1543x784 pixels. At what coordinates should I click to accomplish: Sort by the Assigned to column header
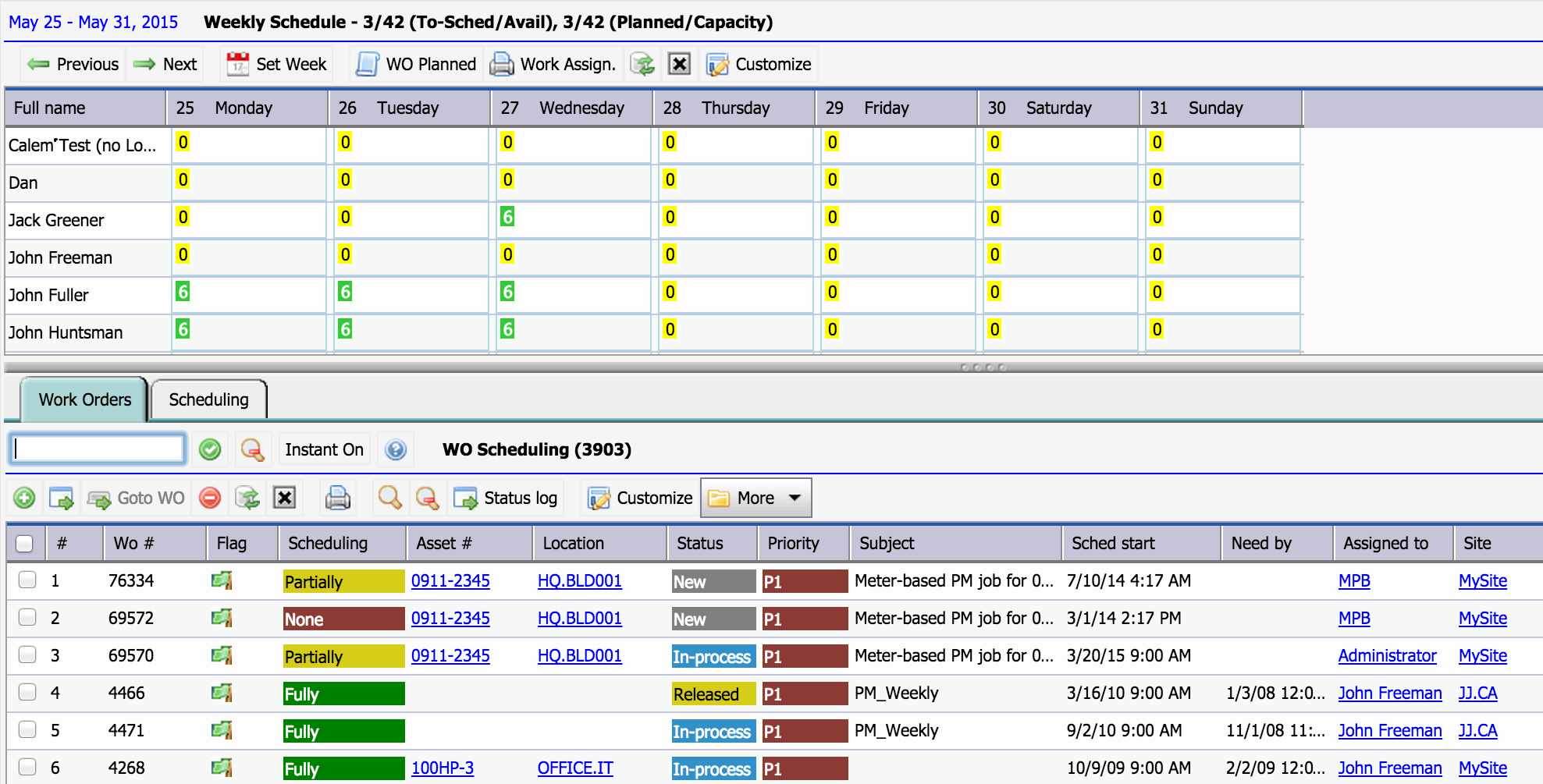(x=1393, y=543)
